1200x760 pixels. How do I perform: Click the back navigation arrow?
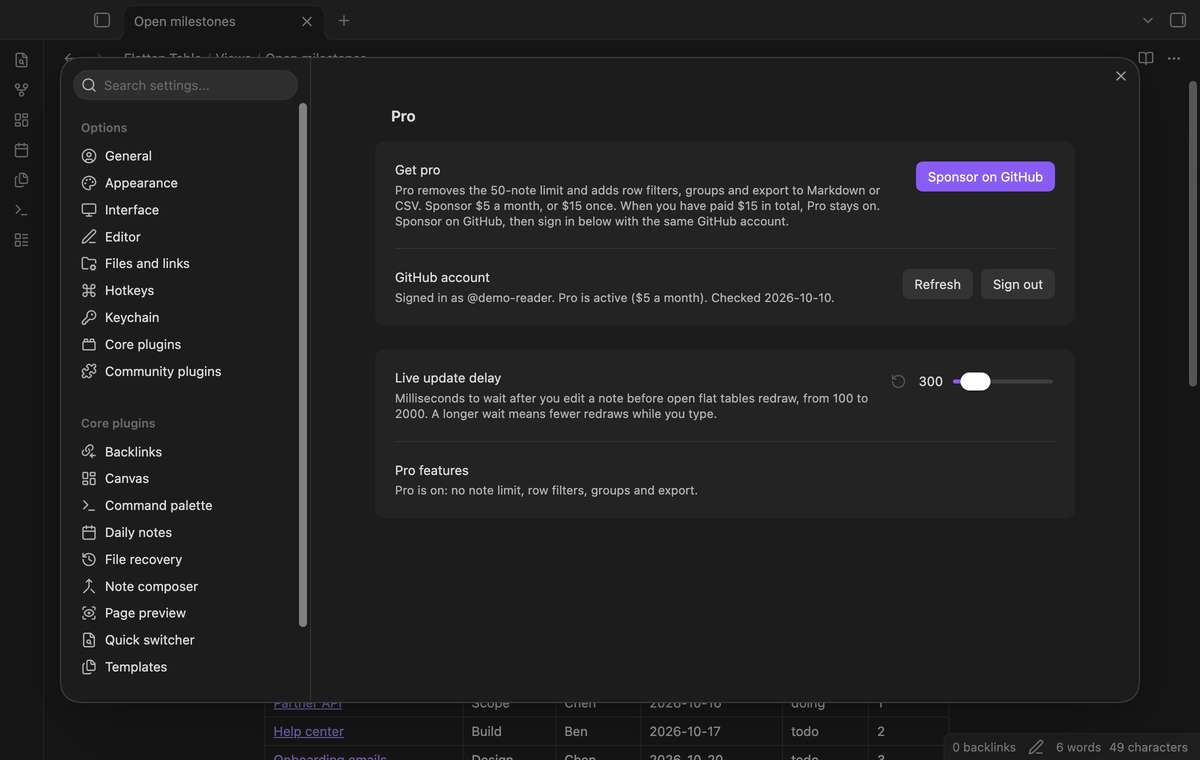(x=69, y=58)
